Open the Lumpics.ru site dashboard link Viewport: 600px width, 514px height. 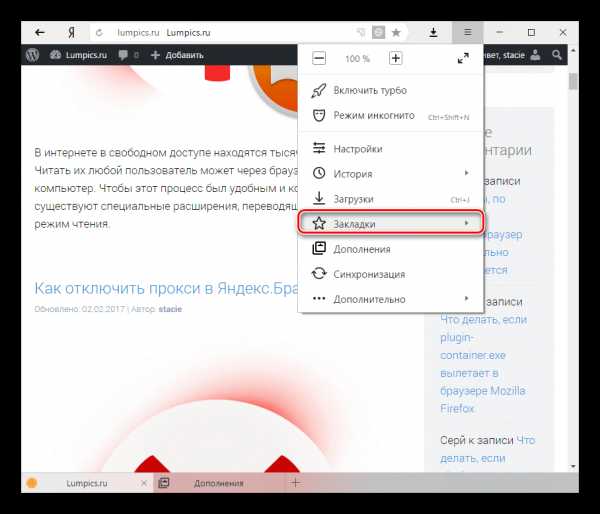click(78, 55)
